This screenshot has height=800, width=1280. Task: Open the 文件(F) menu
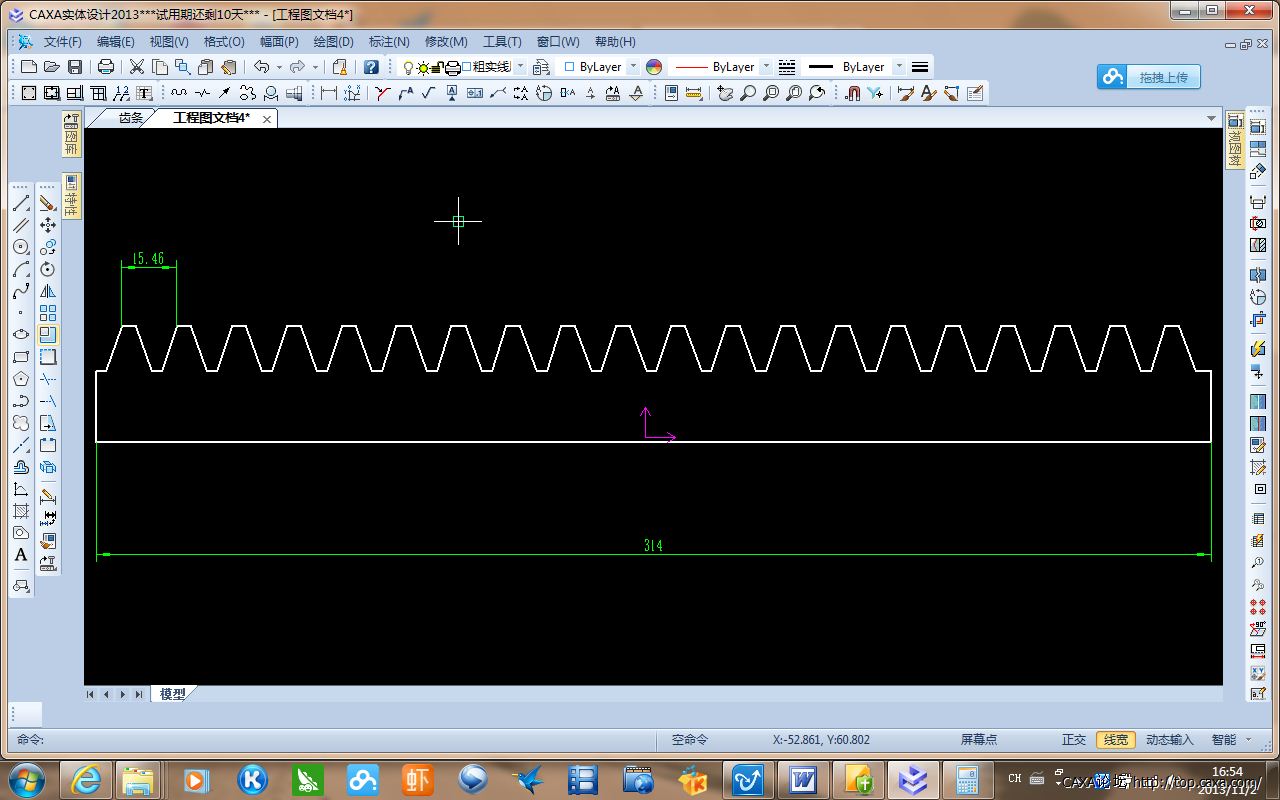pos(62,42)
